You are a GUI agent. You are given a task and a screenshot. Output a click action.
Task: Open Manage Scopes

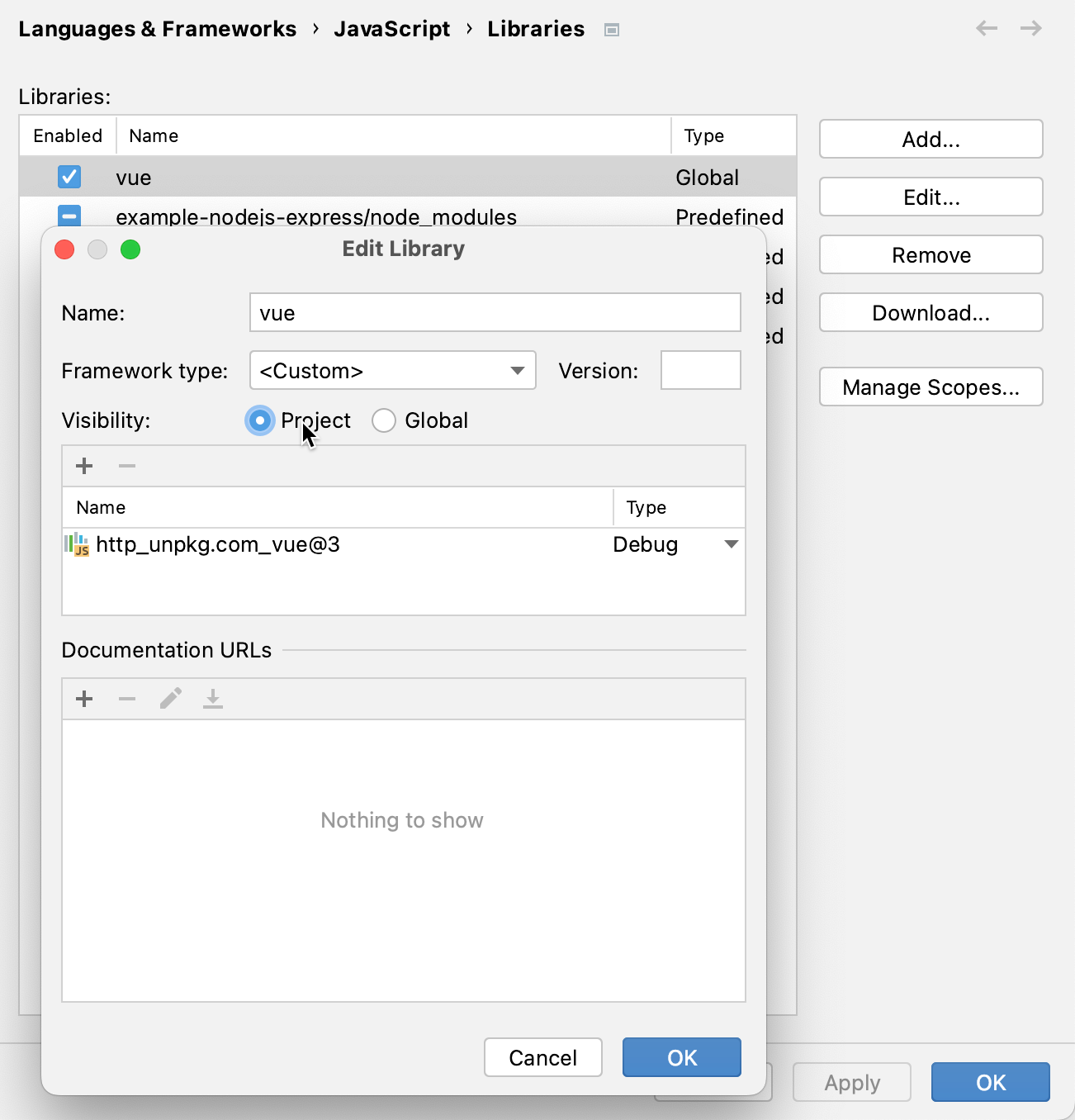(x=931, y=387)
